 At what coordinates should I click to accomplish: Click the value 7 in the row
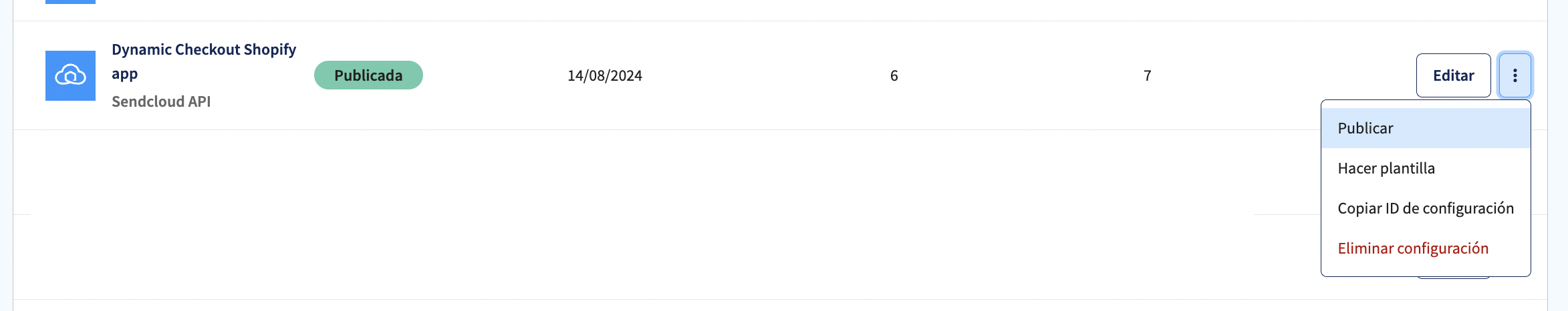point(1147,75)
